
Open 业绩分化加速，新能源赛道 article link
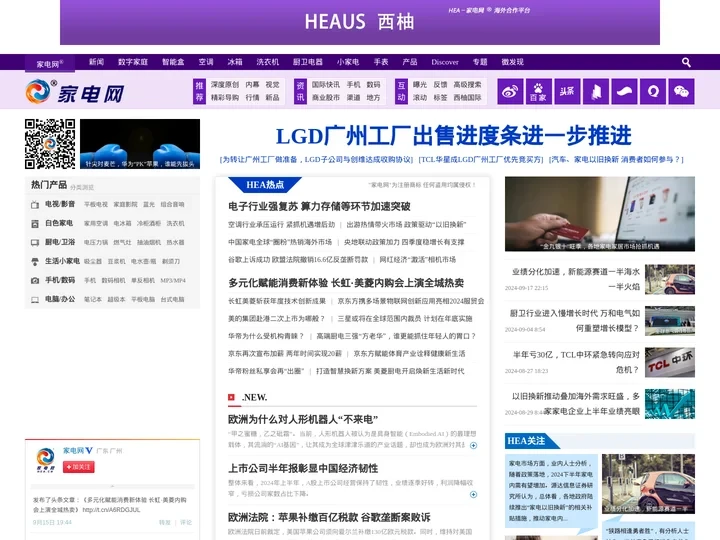pyautogui.click(x=576, y=279)
